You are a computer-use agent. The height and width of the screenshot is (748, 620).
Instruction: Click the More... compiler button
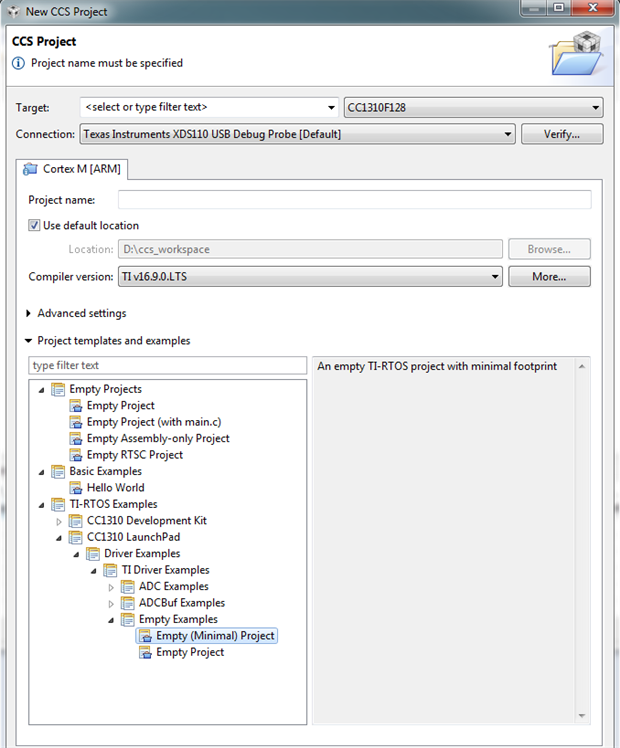point(549,277)
